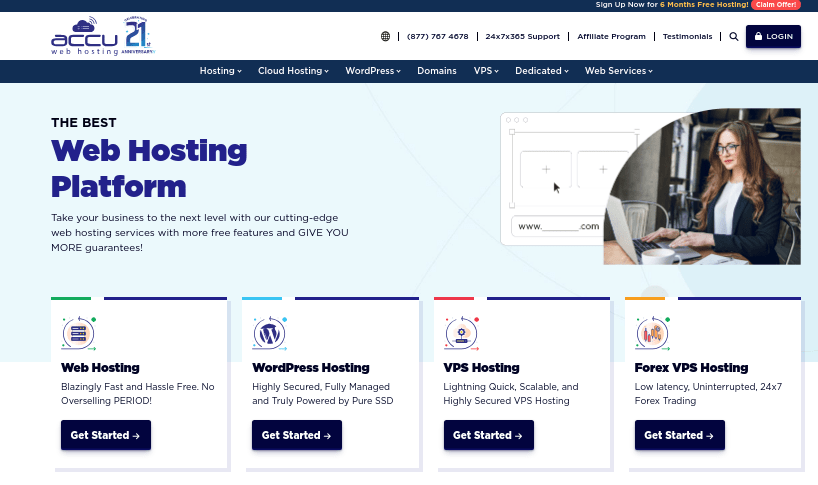The width and height of the screenshot is (818, 485).
Task: Click the (877) 767 4678 phone link
Action: click(438, 37)
